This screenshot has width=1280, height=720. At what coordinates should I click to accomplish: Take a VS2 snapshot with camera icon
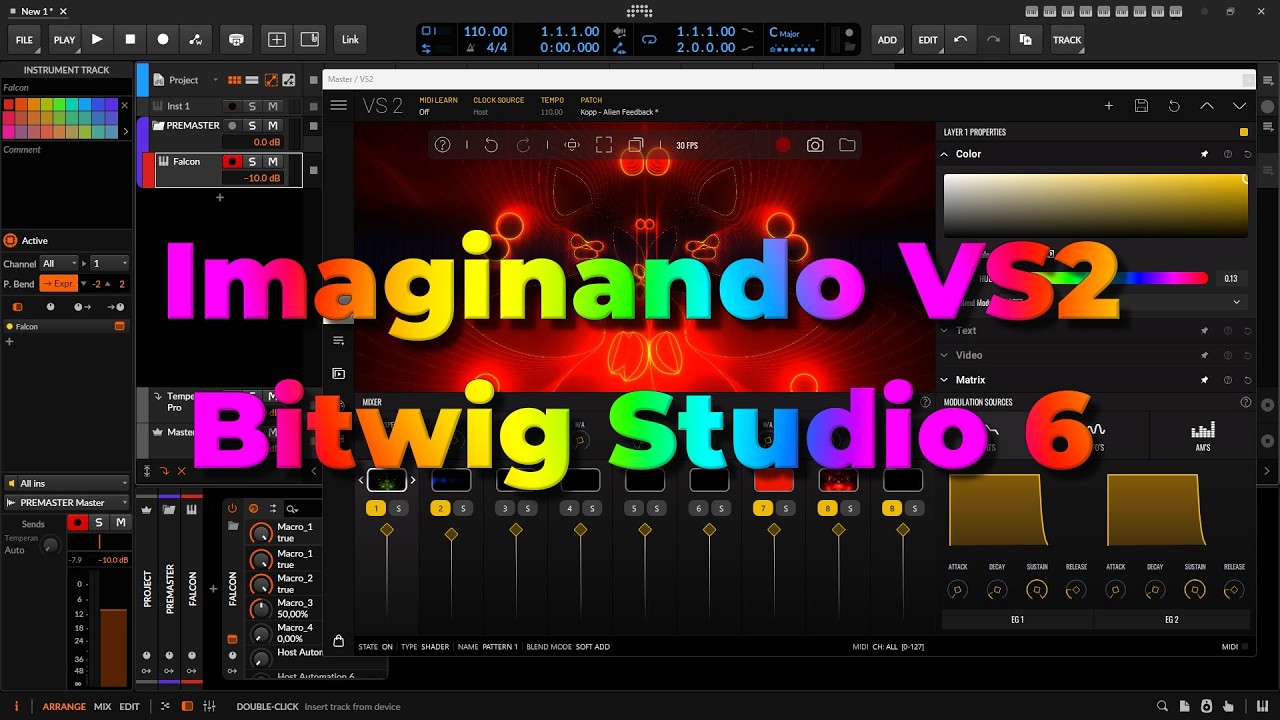[x=815, y=145]
